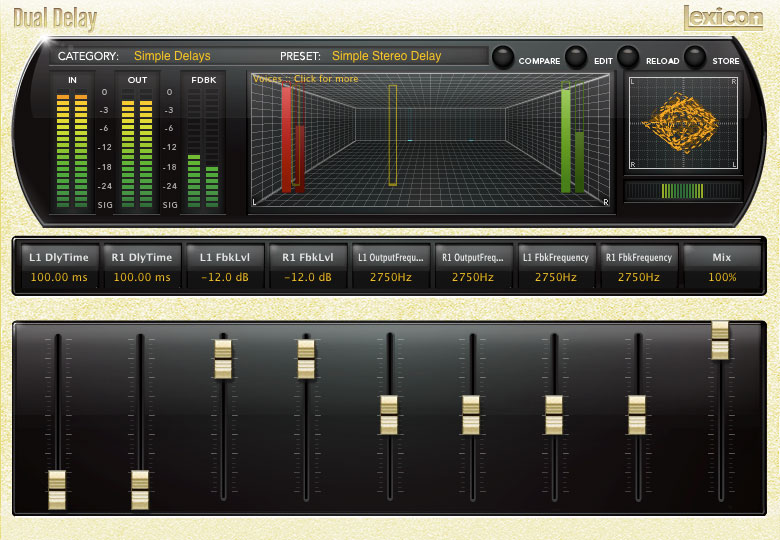Click the L1 FbkLvl fader handle
The image size is (780, 540).
click(224, 359)
